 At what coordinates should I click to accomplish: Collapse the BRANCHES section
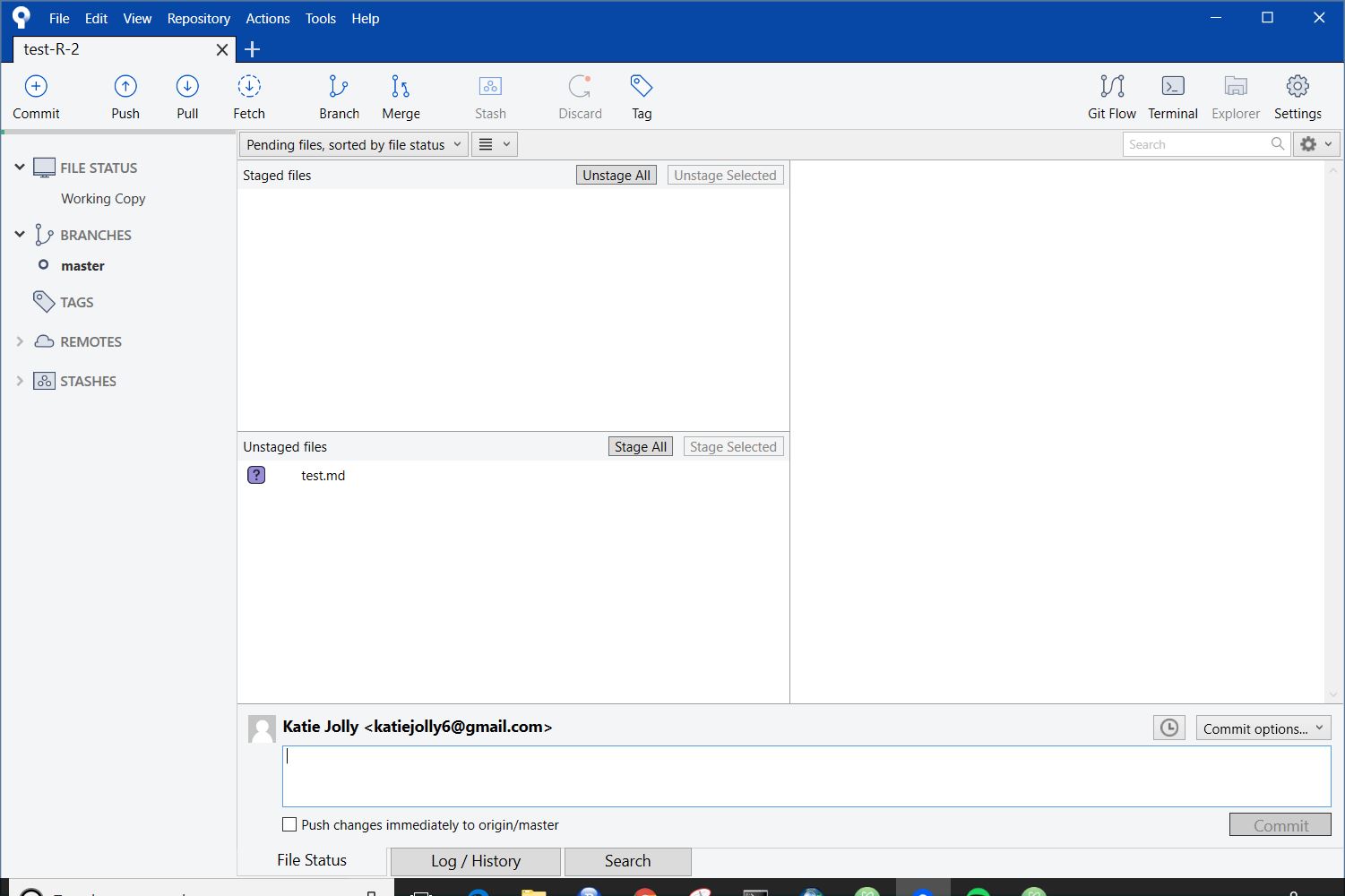19,234
